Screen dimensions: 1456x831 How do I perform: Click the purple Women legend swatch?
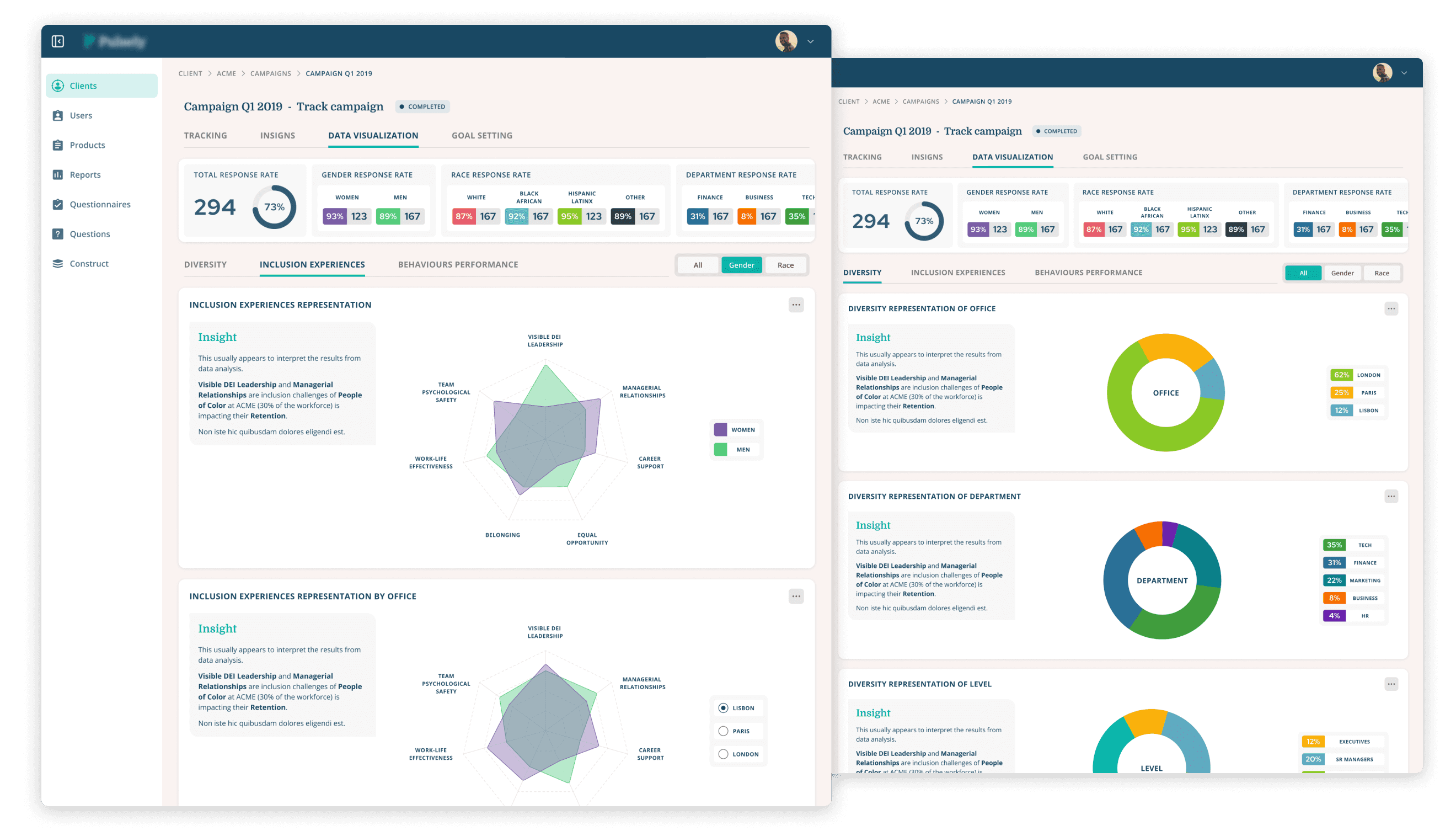720,430
